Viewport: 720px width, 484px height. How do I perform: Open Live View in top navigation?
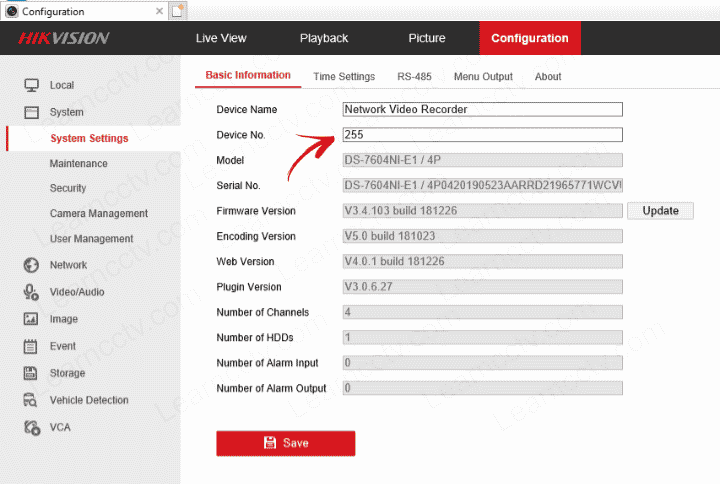click(221, 38)
